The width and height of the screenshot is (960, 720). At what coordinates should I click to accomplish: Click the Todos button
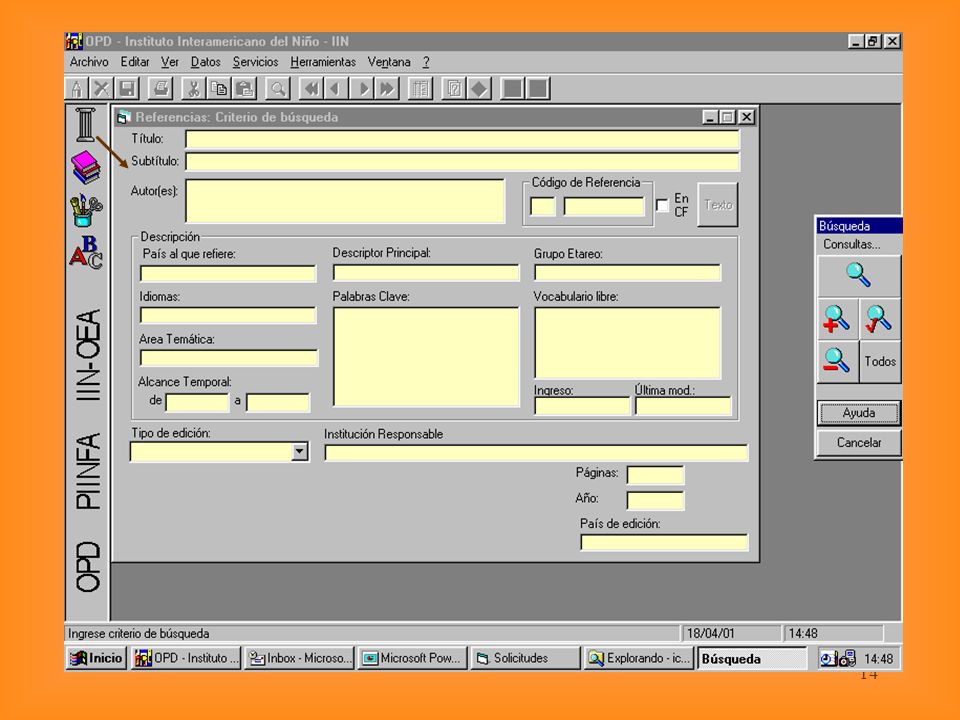pos(880,361)
